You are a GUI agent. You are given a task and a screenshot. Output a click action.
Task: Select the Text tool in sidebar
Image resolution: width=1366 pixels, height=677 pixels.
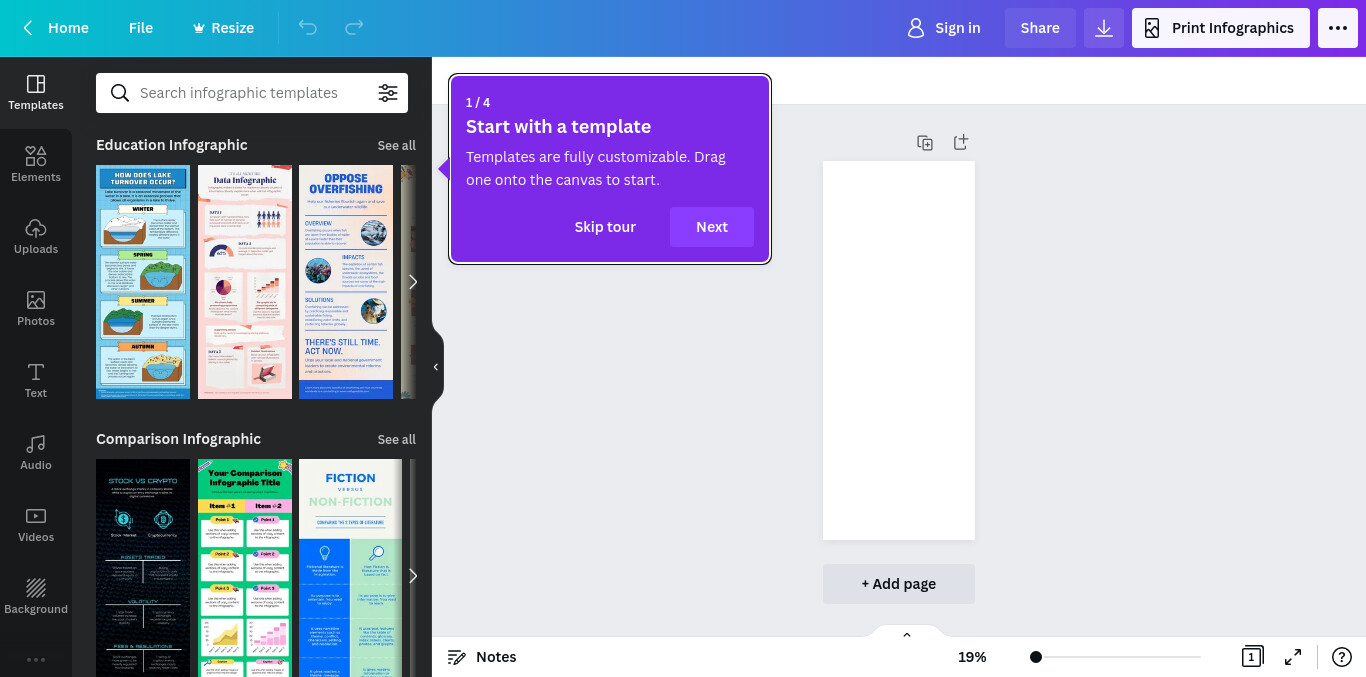[36, 381]
